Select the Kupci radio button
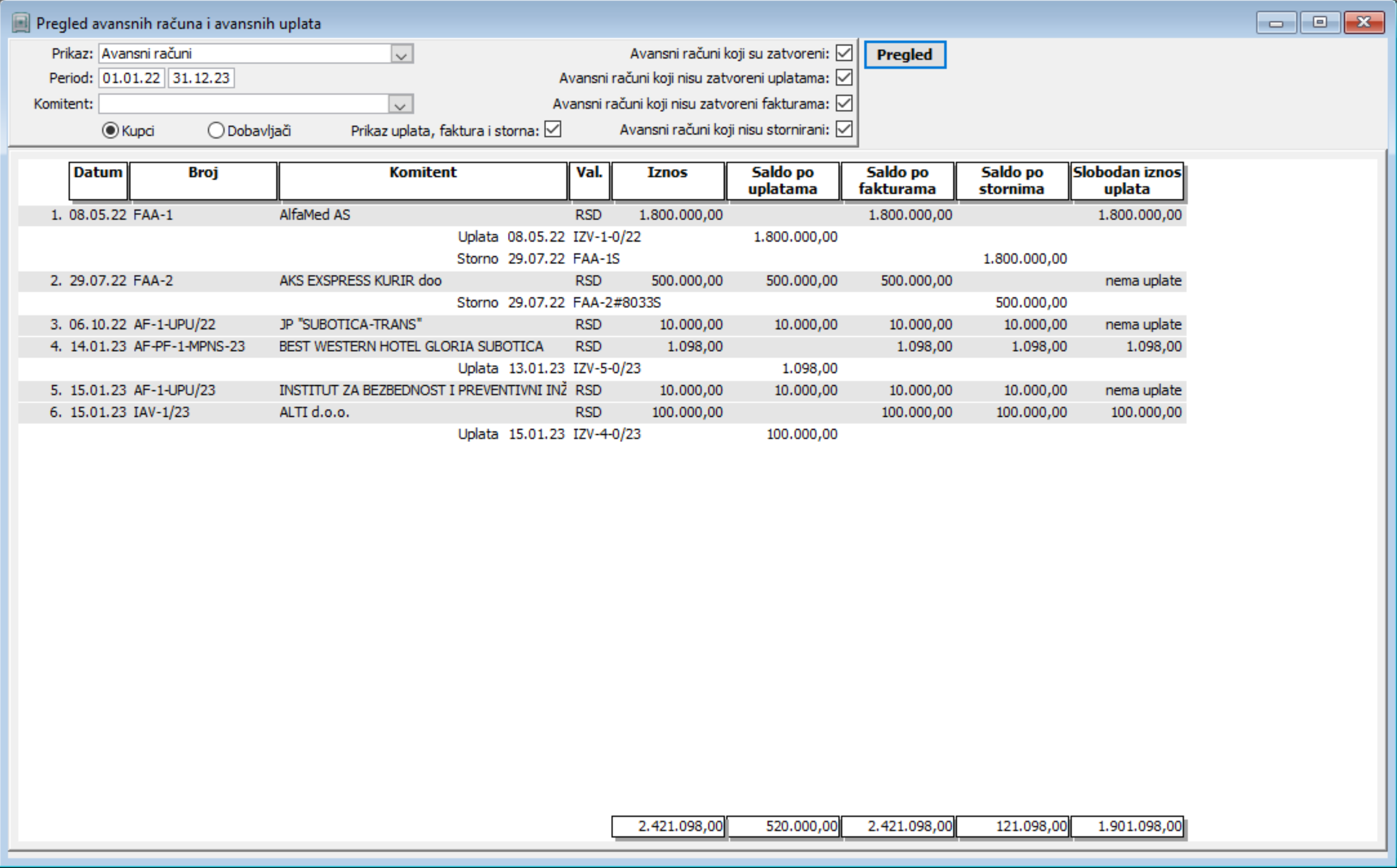This screenshot has width=1397, height=868. [110, 131]
